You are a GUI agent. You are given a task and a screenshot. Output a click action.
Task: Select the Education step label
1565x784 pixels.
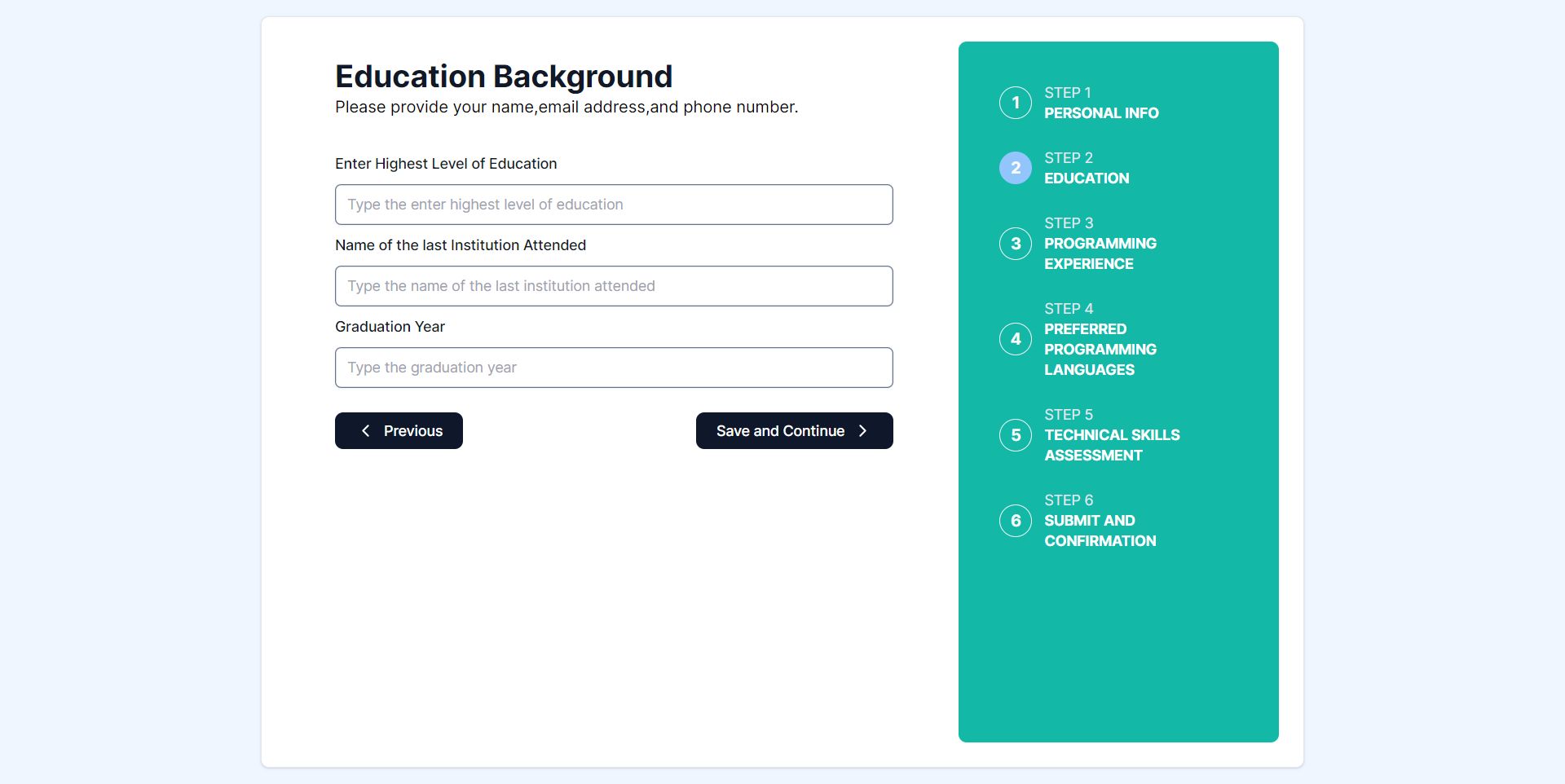click(x=1087, y=178)
